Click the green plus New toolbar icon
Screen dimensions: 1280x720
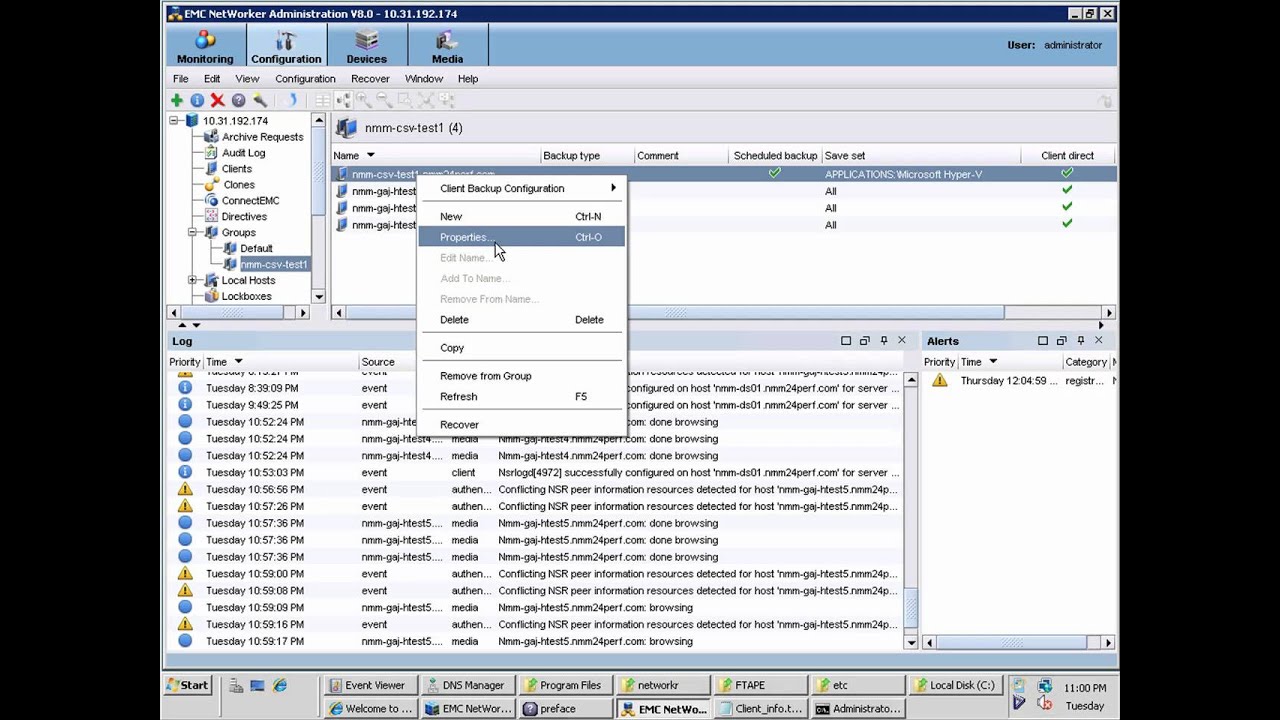click(177, 100)
